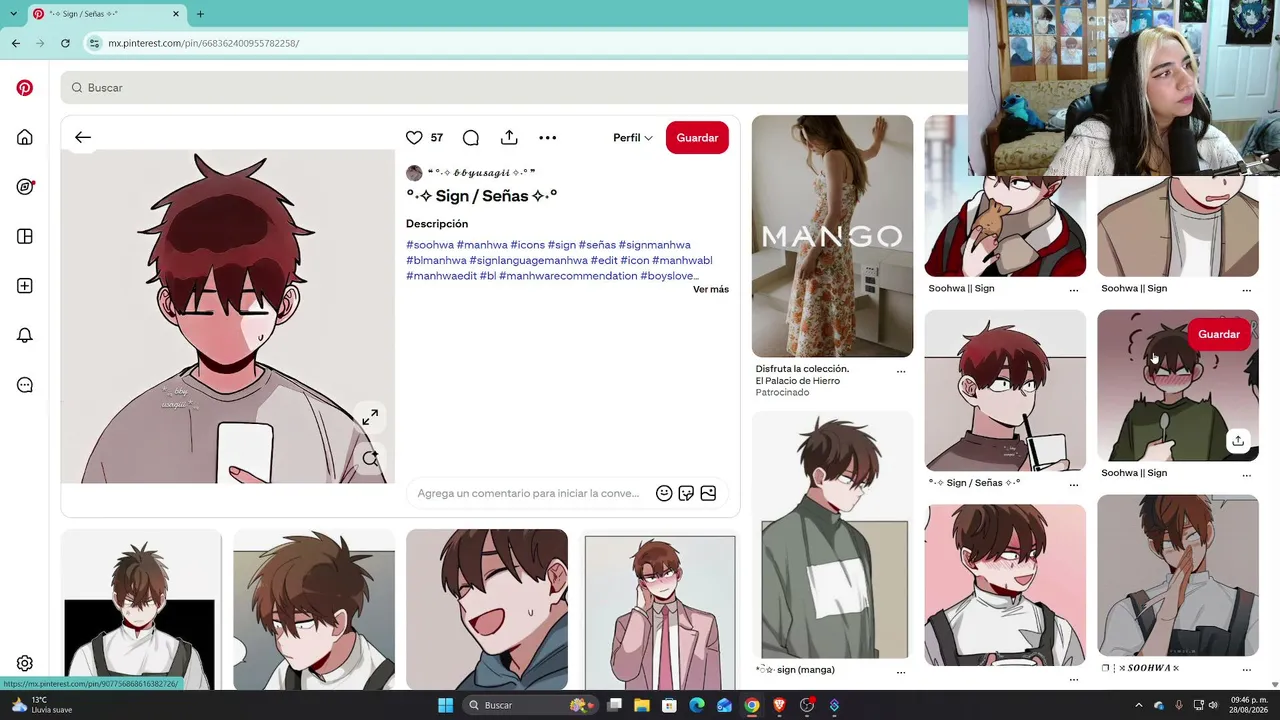
Task: Save the pin with the main Guardar button
Action: click(x=697, y=138)
